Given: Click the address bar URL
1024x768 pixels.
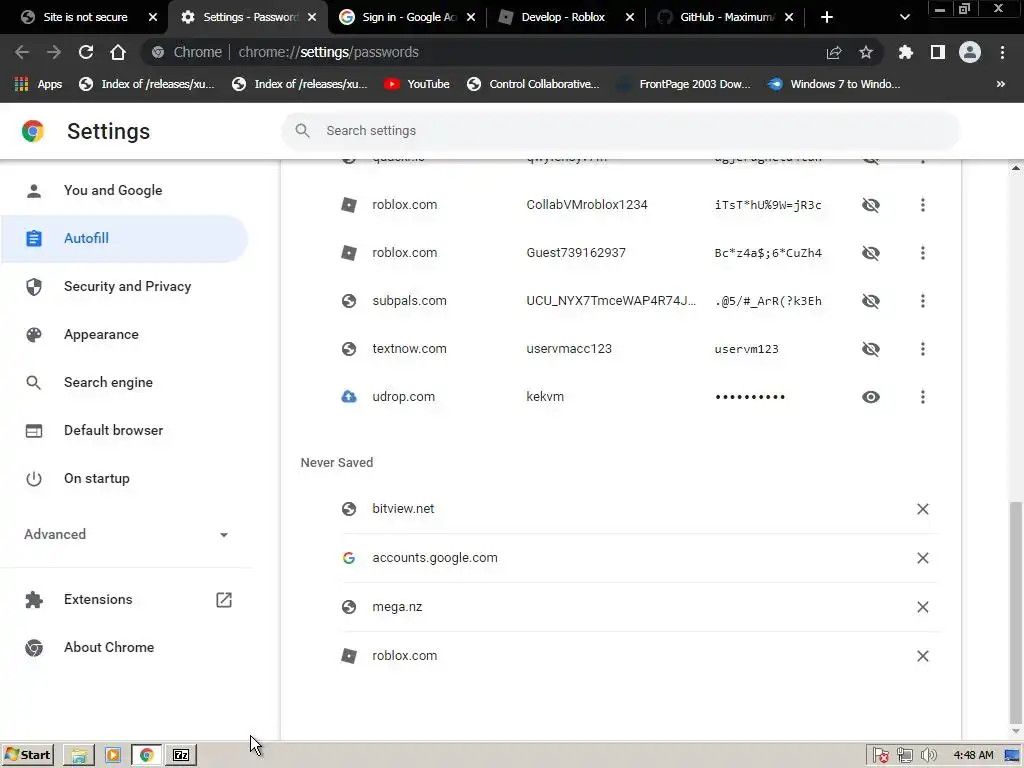Looking at the screenshot, I should pos(328,52).
